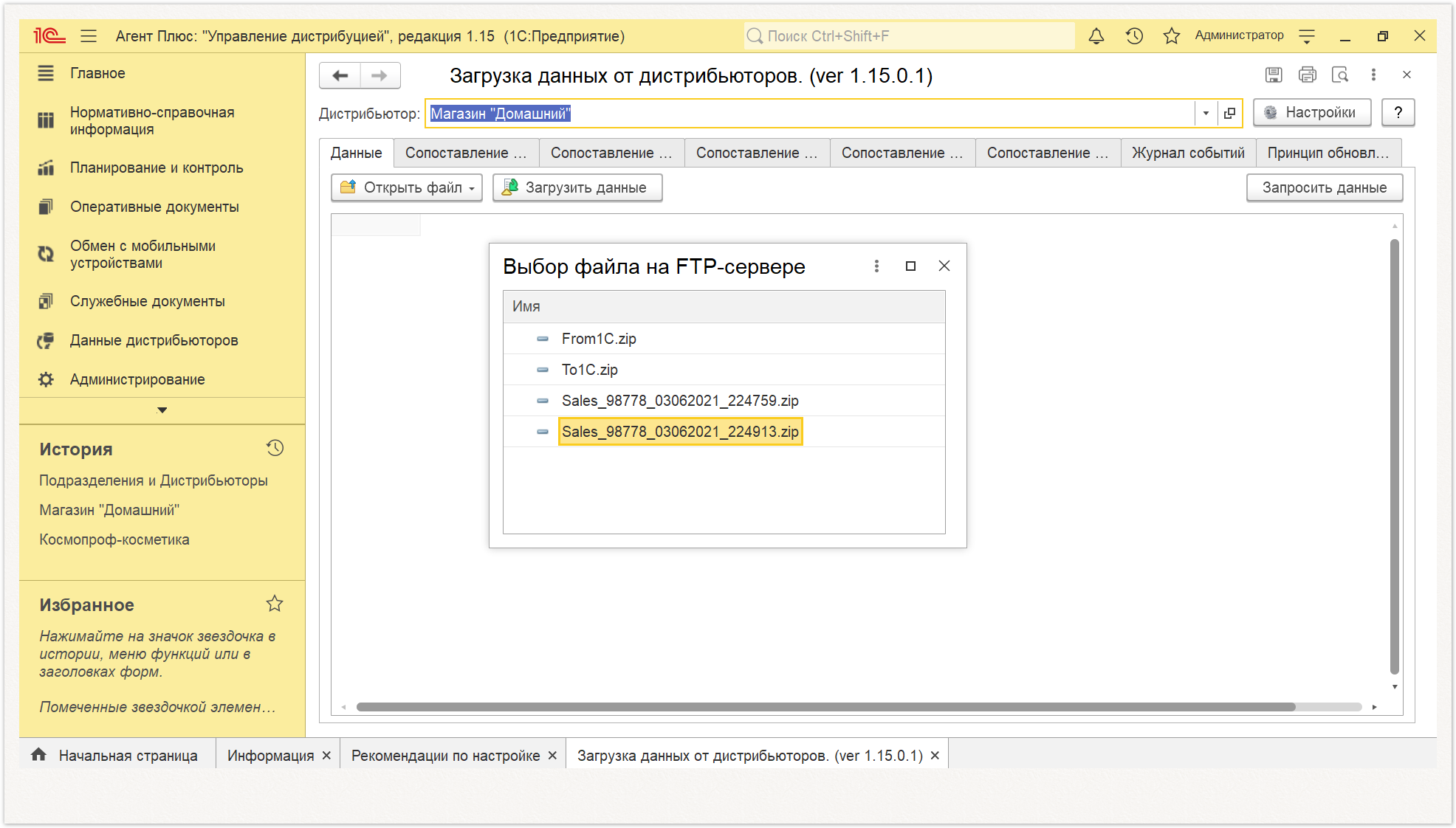1456x828 pixels.
Task: Open Обмен с мобильными устройствами section
Action: 142,254
